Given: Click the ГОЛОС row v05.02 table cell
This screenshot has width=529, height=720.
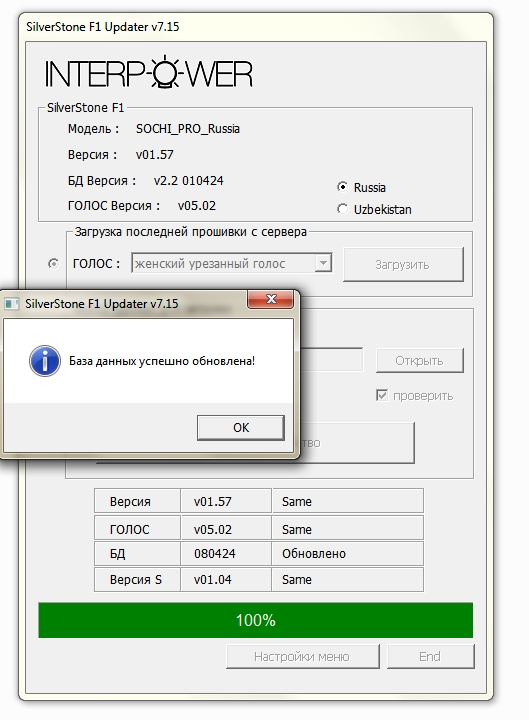Looking at the screenshot, I should point(226,529).
